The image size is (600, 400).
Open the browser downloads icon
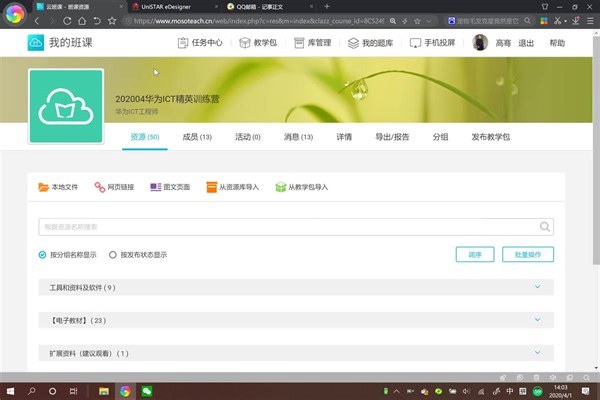tap(576, 21)
